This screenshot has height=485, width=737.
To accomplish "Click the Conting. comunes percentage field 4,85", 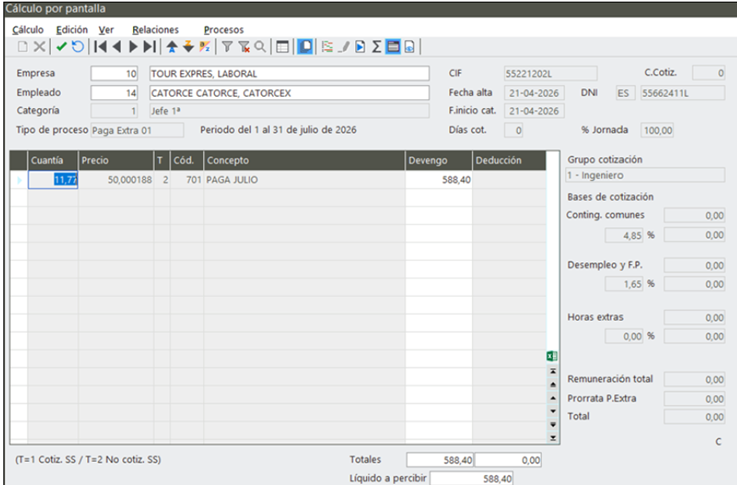I will click(x=624, y=235).
